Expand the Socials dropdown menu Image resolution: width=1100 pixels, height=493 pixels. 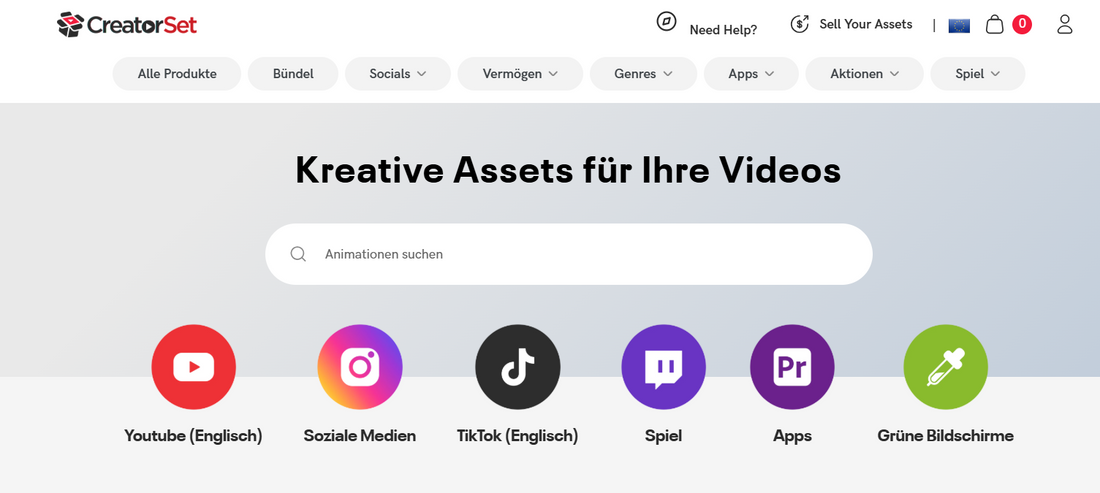point(397,74)
